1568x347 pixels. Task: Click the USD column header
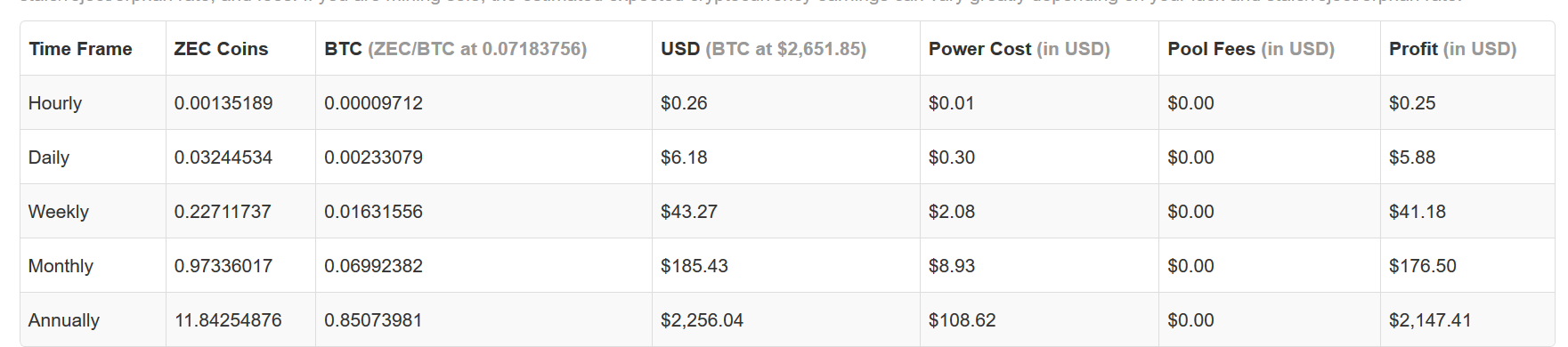(x=763, y=49)
